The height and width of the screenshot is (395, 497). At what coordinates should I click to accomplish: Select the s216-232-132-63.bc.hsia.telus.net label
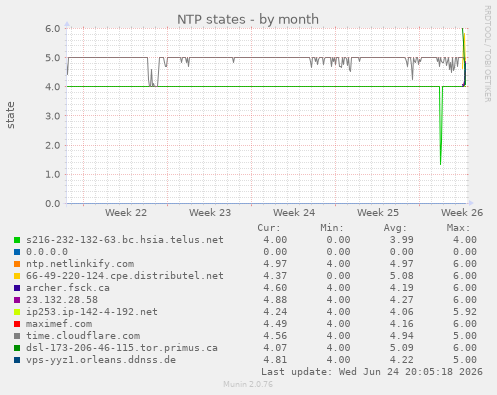pyautogui.click(x=125, y=240)
